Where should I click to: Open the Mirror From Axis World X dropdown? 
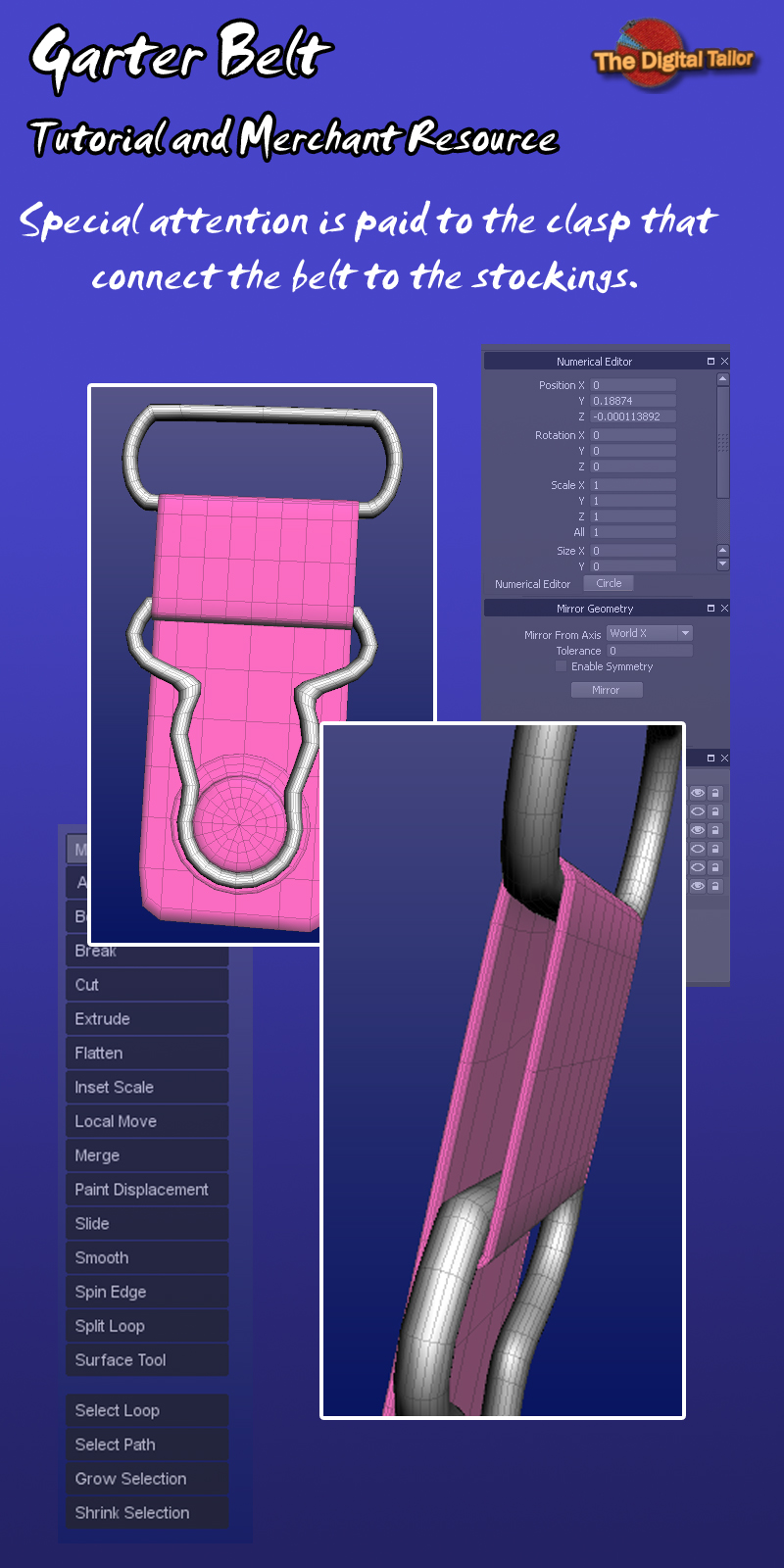coord(649,633)
